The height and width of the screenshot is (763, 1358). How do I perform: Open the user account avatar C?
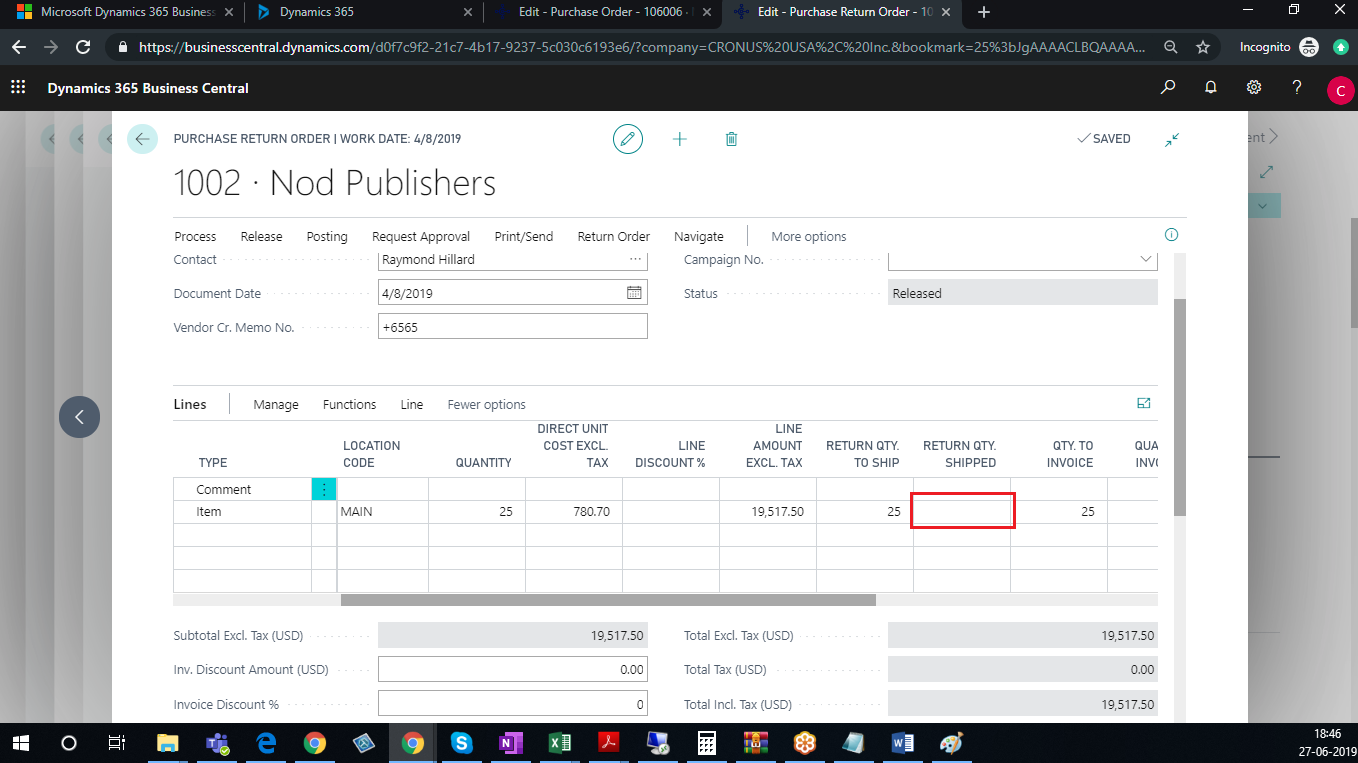click(1340, 91)
